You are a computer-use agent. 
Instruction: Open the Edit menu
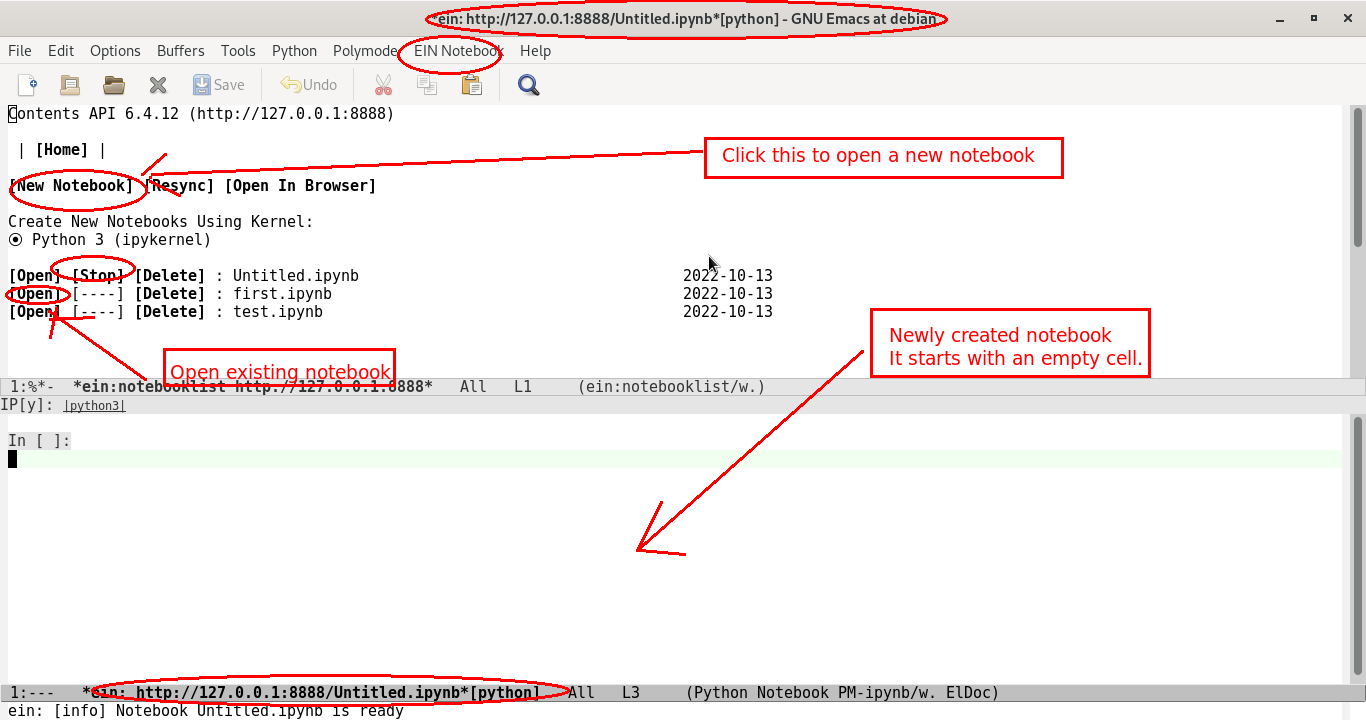(61, 51)
